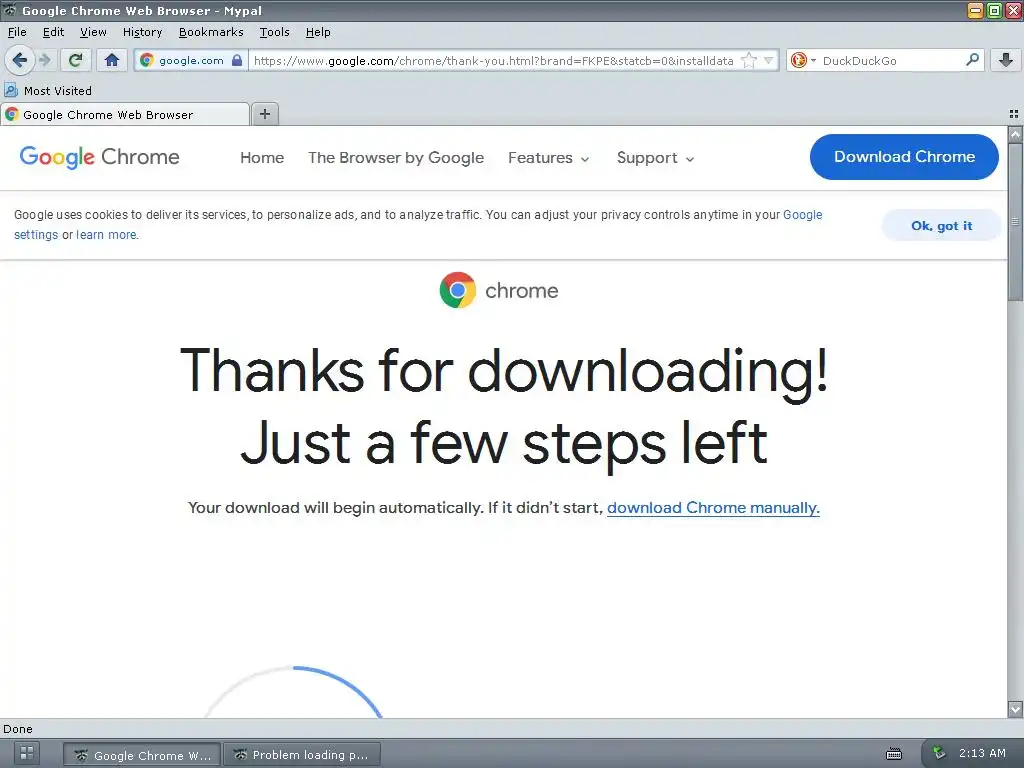Show the list of all tabs
1024x768 pixels.
pyautogui.click(x=1014, y=114)
